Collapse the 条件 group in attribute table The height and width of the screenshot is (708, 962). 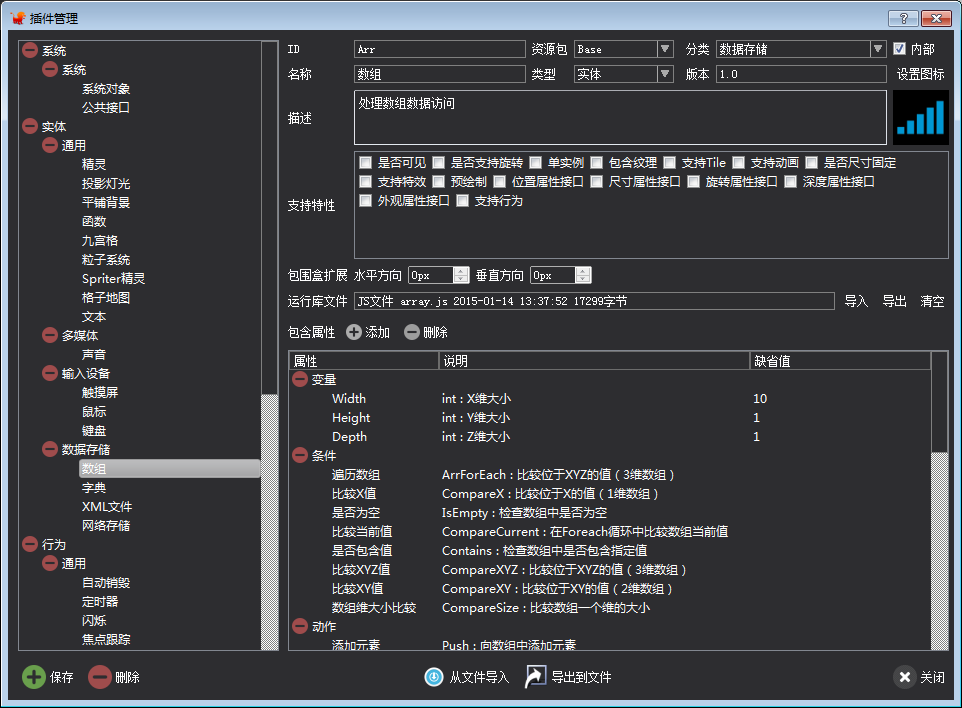tap(300, 456)
